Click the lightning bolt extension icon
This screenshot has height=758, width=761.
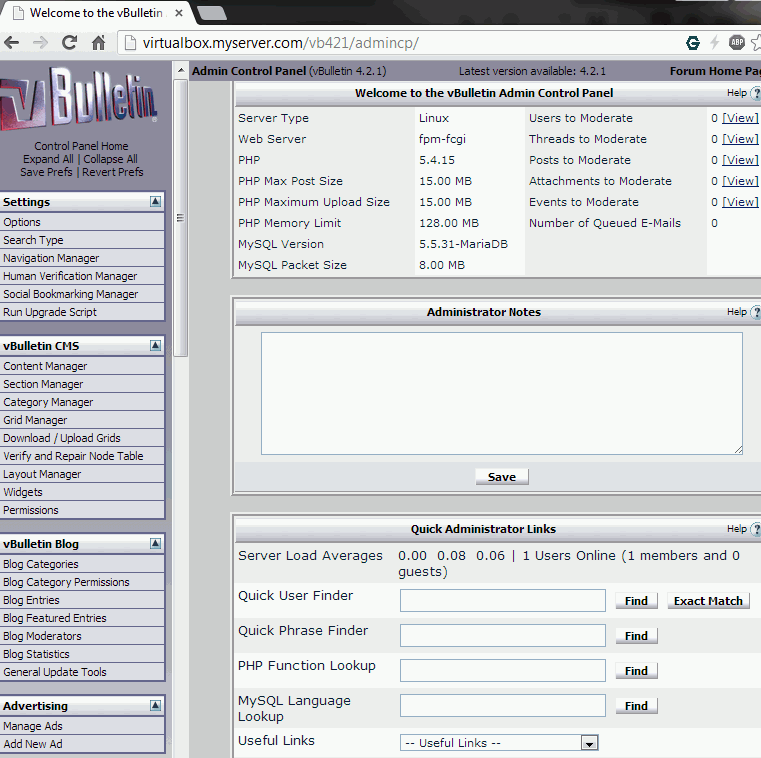(x=714, y=43)
